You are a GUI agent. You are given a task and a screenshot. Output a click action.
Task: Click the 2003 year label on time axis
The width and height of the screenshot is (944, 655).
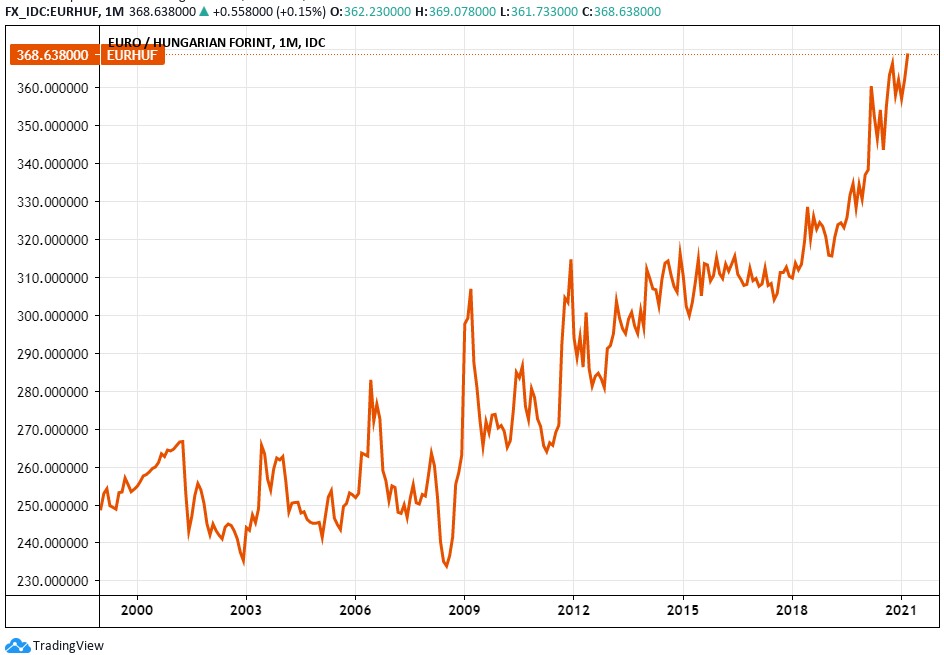(246, 610)
